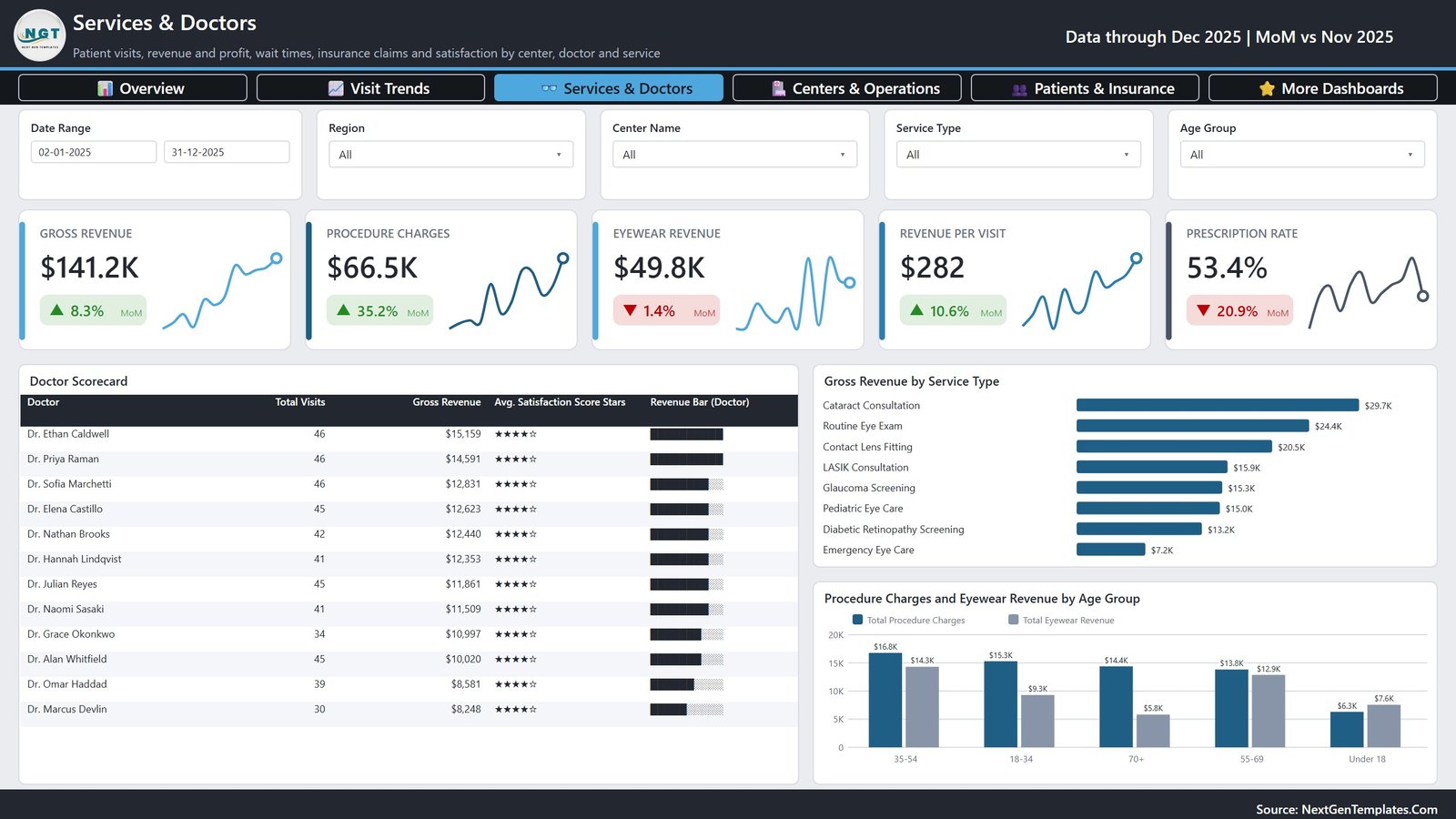Click the glasses icon on Services & Doctors
Image resolution: width=1456 pixels, height=819 pixels.
click(549, 88)
